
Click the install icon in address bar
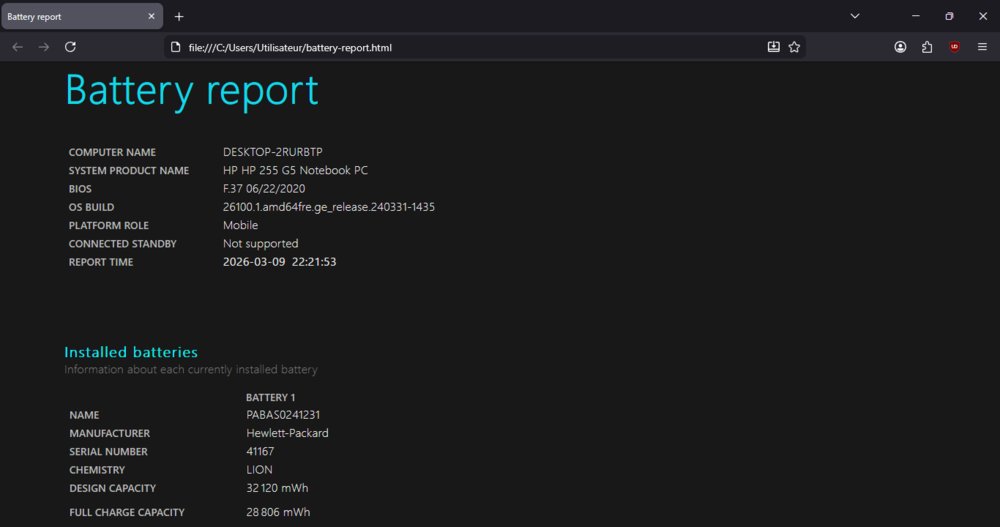point(773,47)
